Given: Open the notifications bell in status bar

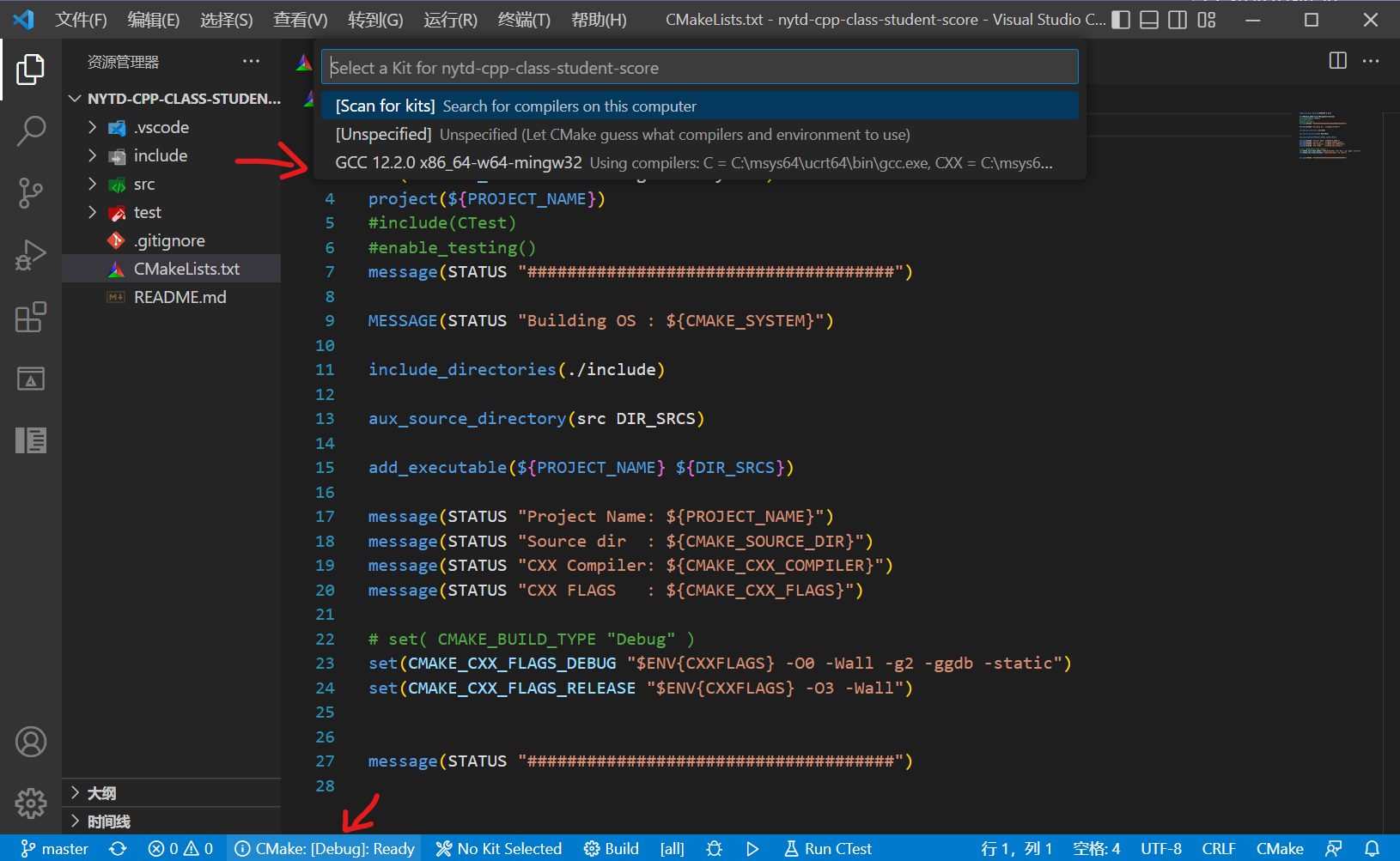Looking at the screenshot, I should click(1372, 848).
